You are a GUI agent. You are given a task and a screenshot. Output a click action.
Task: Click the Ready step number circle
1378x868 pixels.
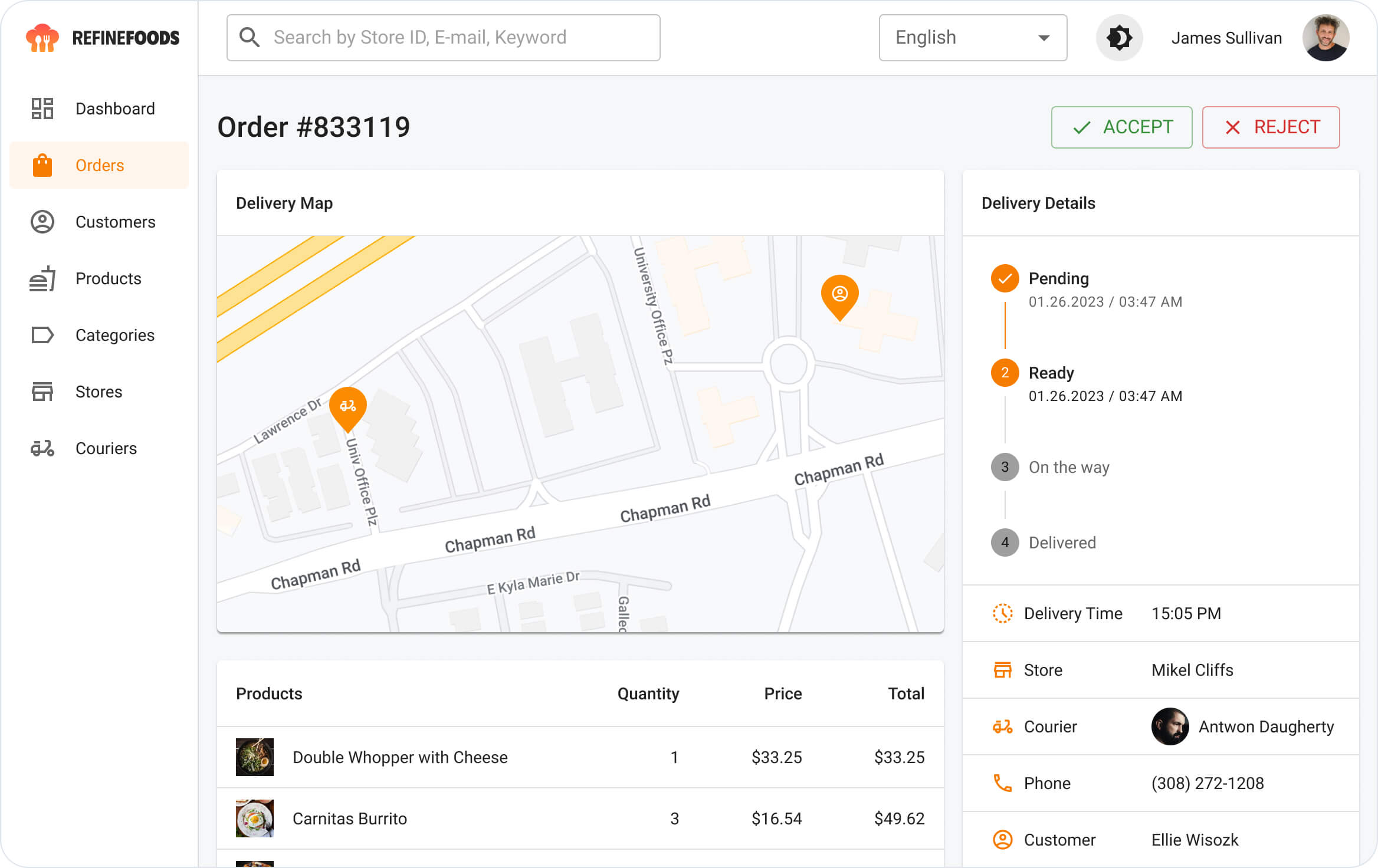tap(1004, 373)
